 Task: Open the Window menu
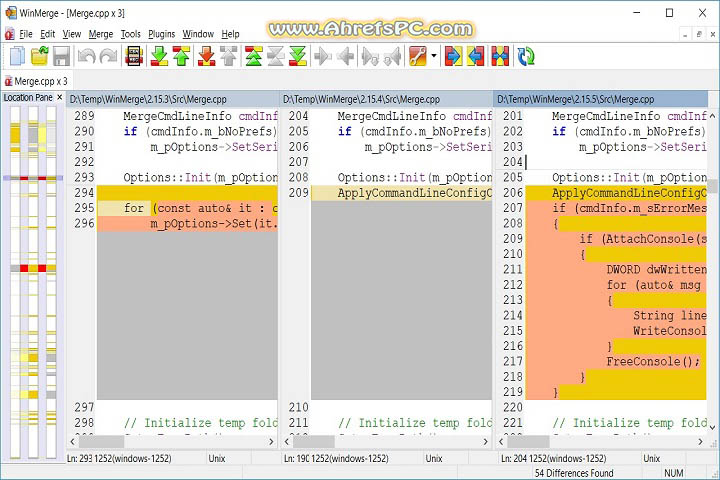point(198,34)
